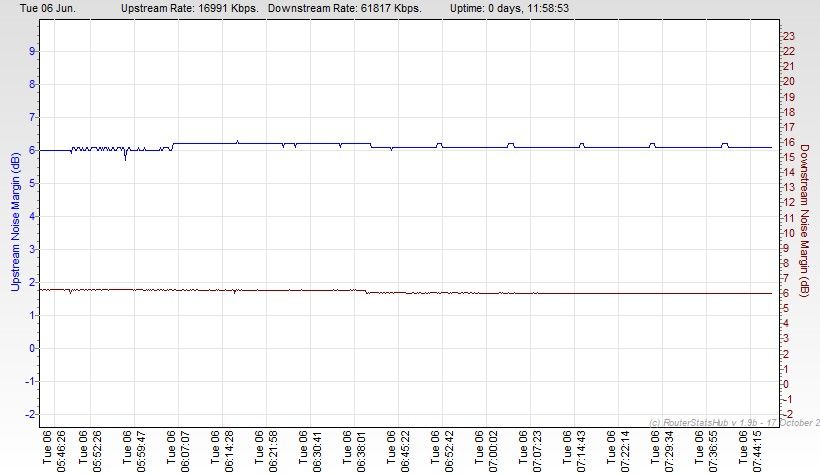This screenshot has height=475, width=820.
Task: Click the upstream axis value 3
Action: tap(32, 249)
